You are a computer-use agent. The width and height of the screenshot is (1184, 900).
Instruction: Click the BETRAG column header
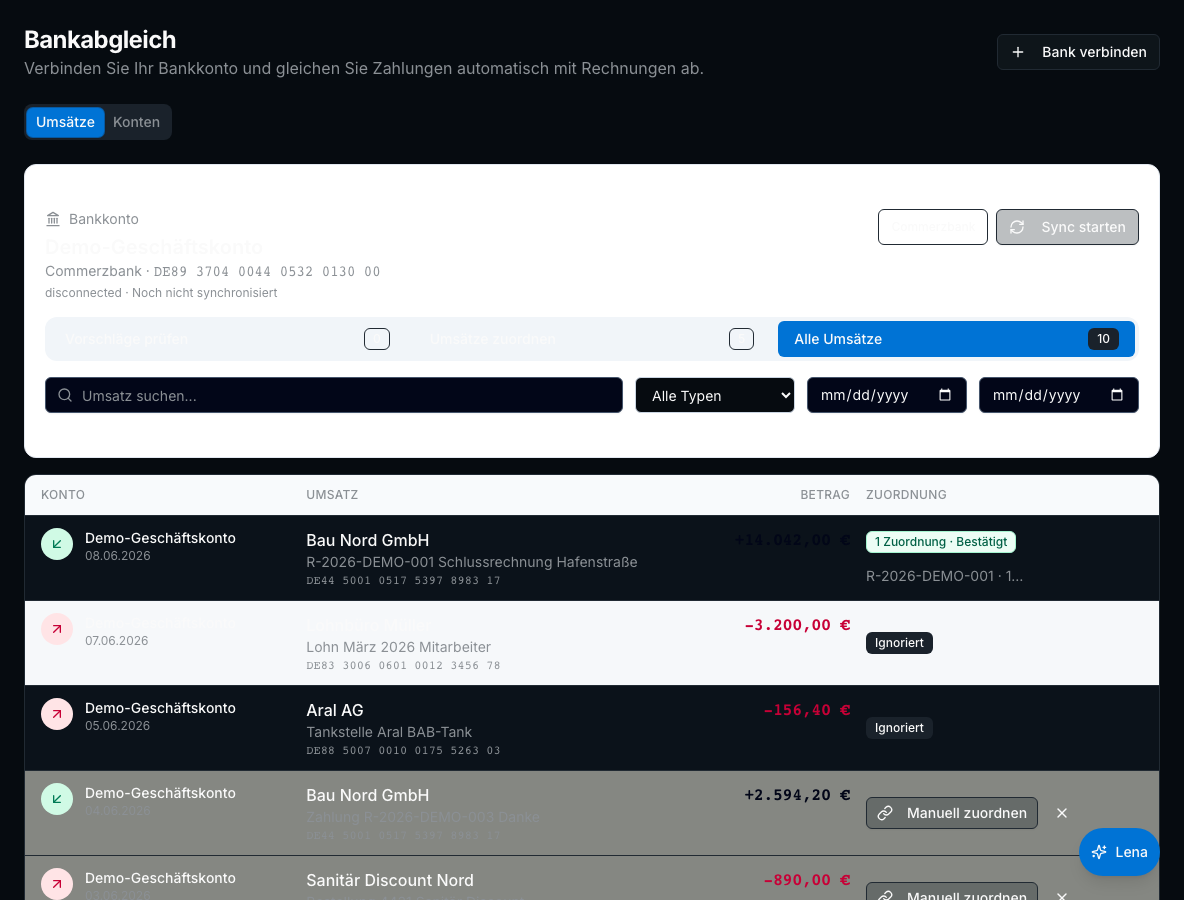tap(825, 495)
